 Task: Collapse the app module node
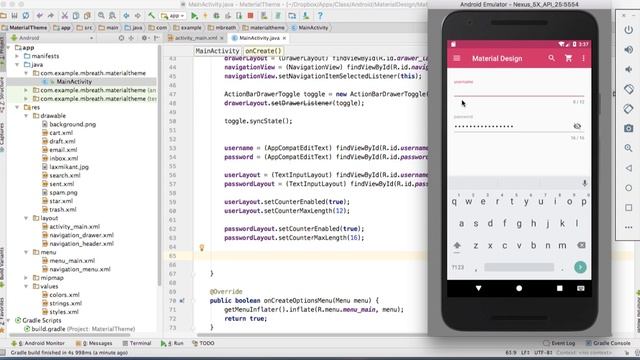pos(9,48)
